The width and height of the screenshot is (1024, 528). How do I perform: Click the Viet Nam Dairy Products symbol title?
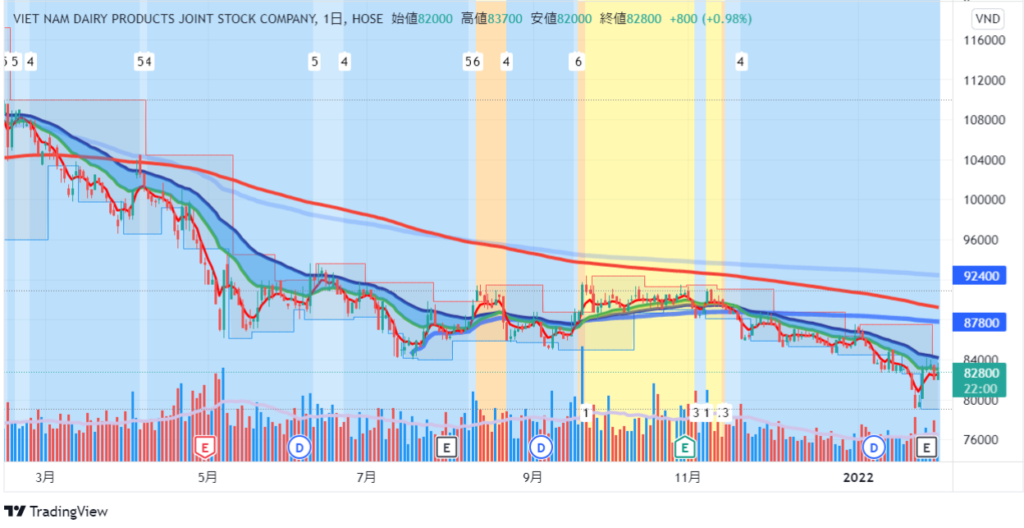click(x=163, y=19)
